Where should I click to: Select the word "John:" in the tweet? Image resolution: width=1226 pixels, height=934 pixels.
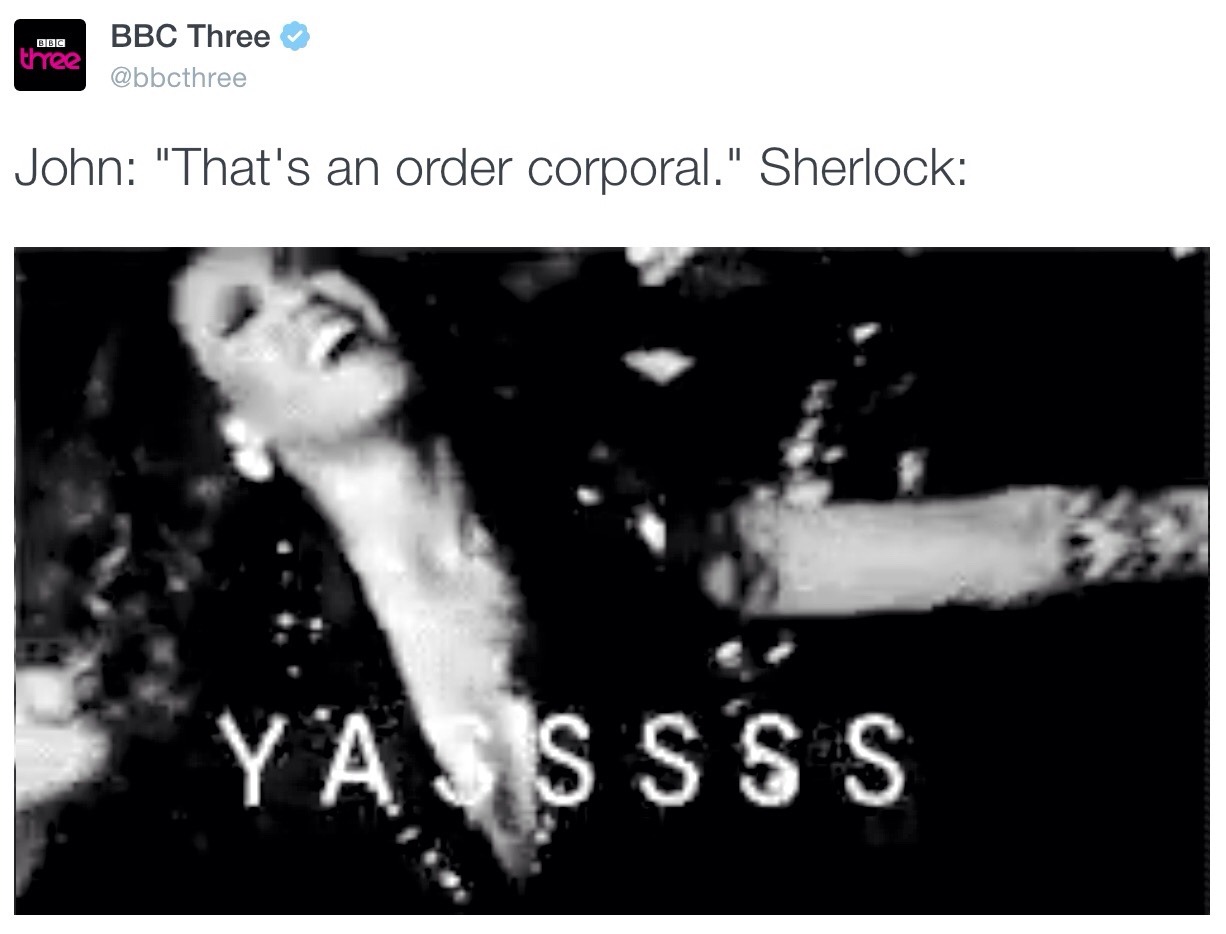click(74, 168)
